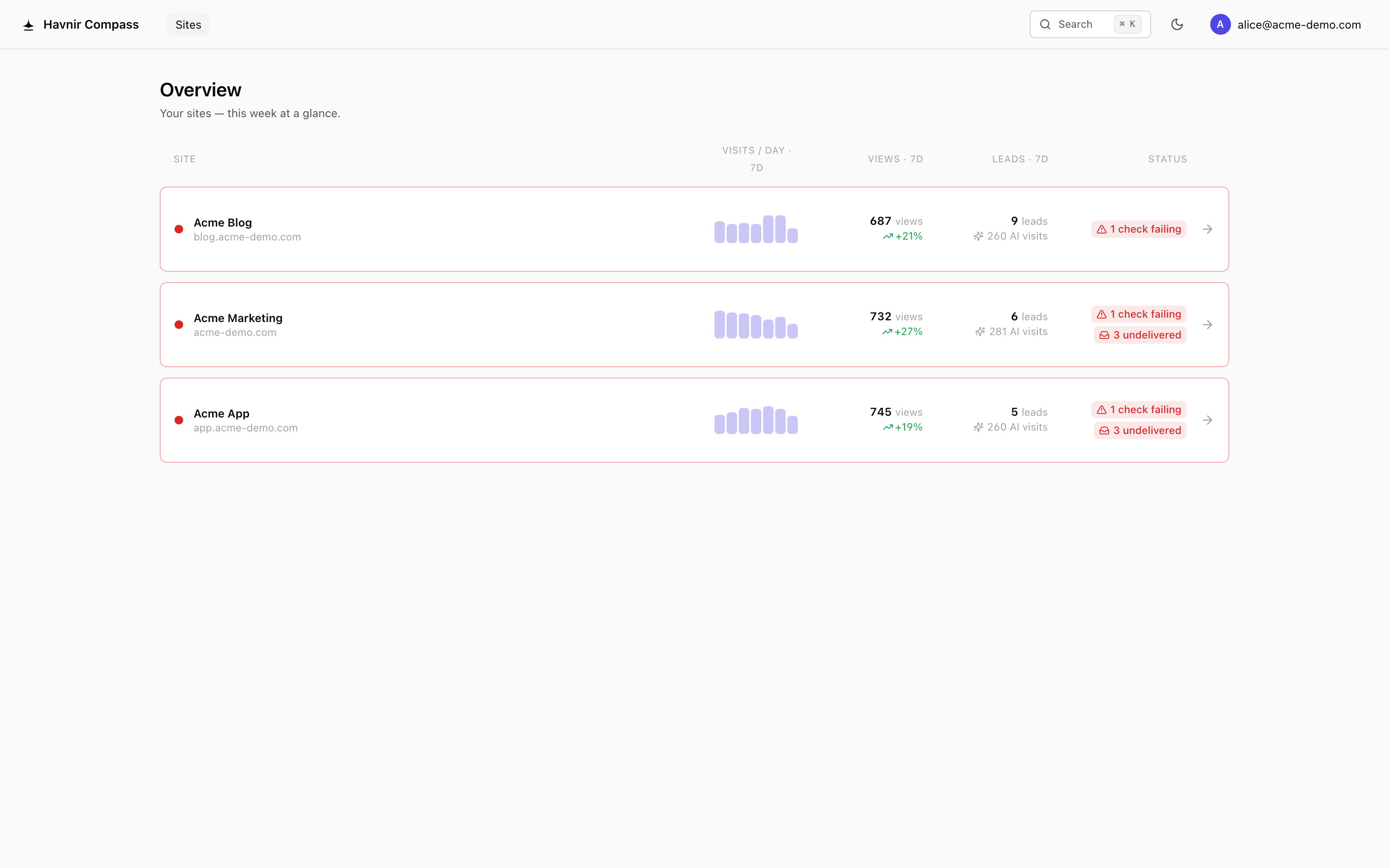1389x868 pixels.
Task: Click Acme Marketing's 1 check failing badge
Action: pos(1139,314)
